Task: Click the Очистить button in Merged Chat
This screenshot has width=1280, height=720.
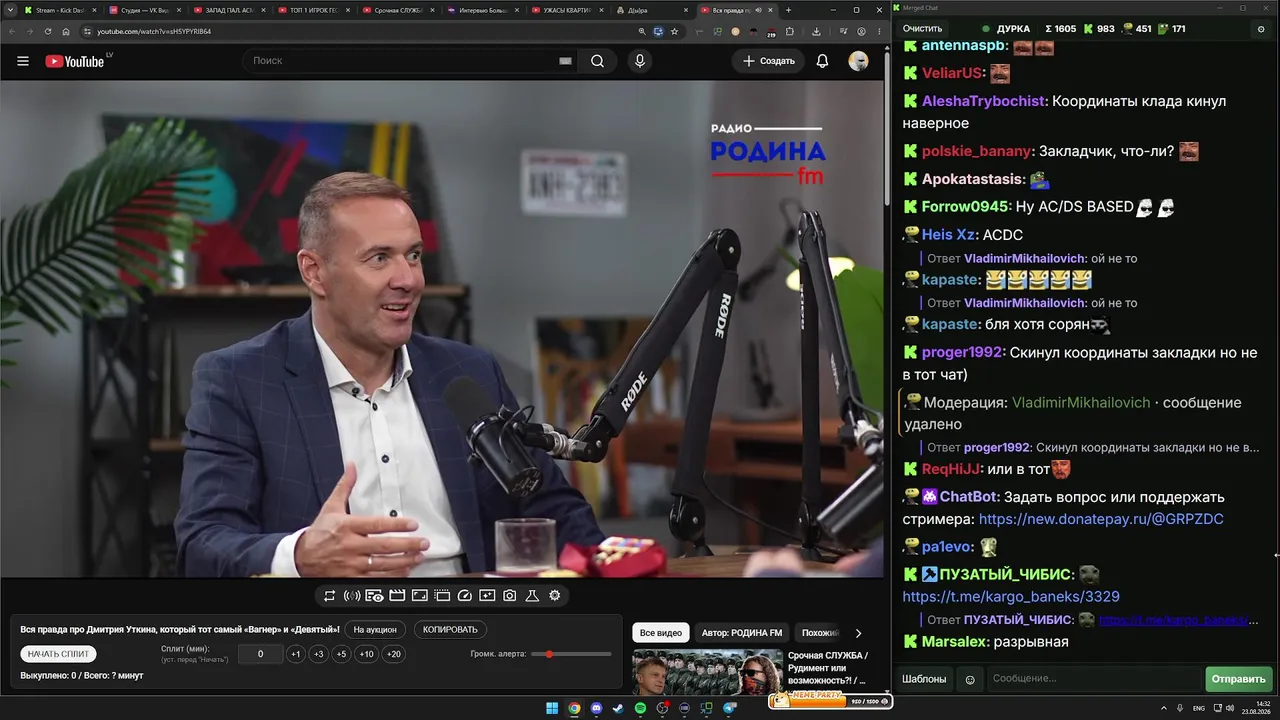Action: pyautogui.click(x=922, y=29)
